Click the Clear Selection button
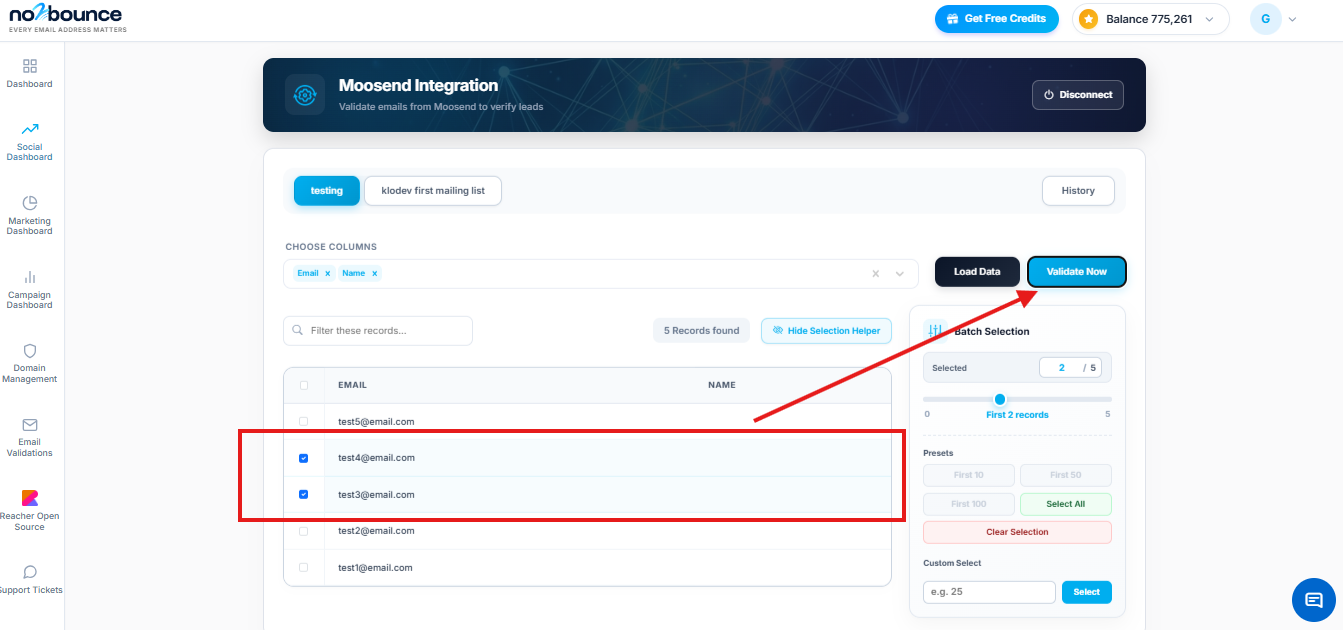Screen dimensions: 1343x630 click(1017, 532)
